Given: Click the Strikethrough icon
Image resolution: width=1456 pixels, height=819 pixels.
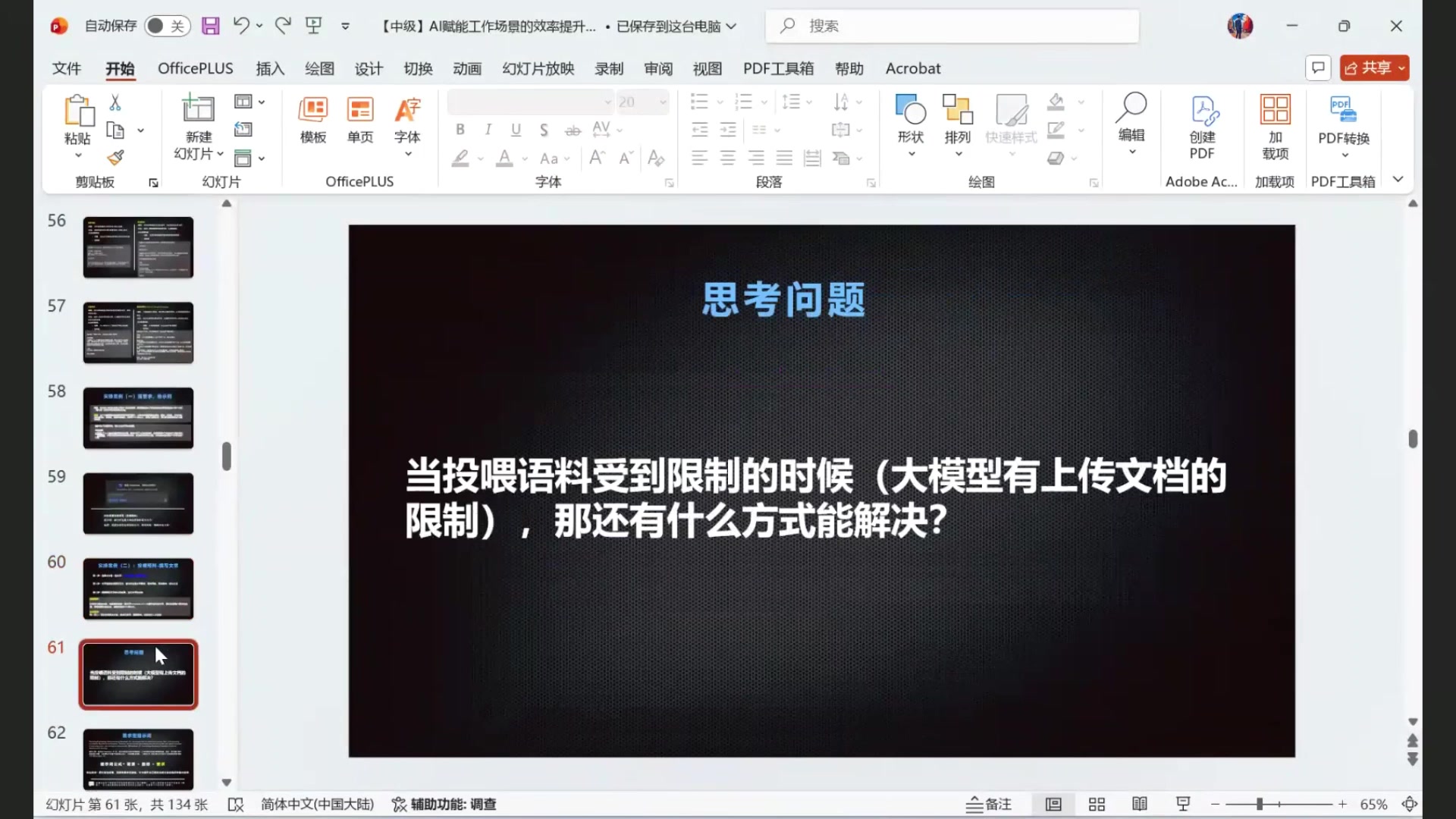Looking at the screenshot, I should [573, 130].
